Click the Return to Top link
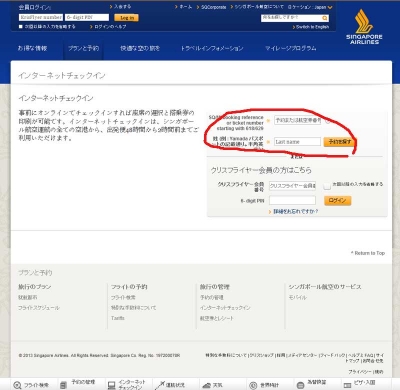 (x=369, y=253)
